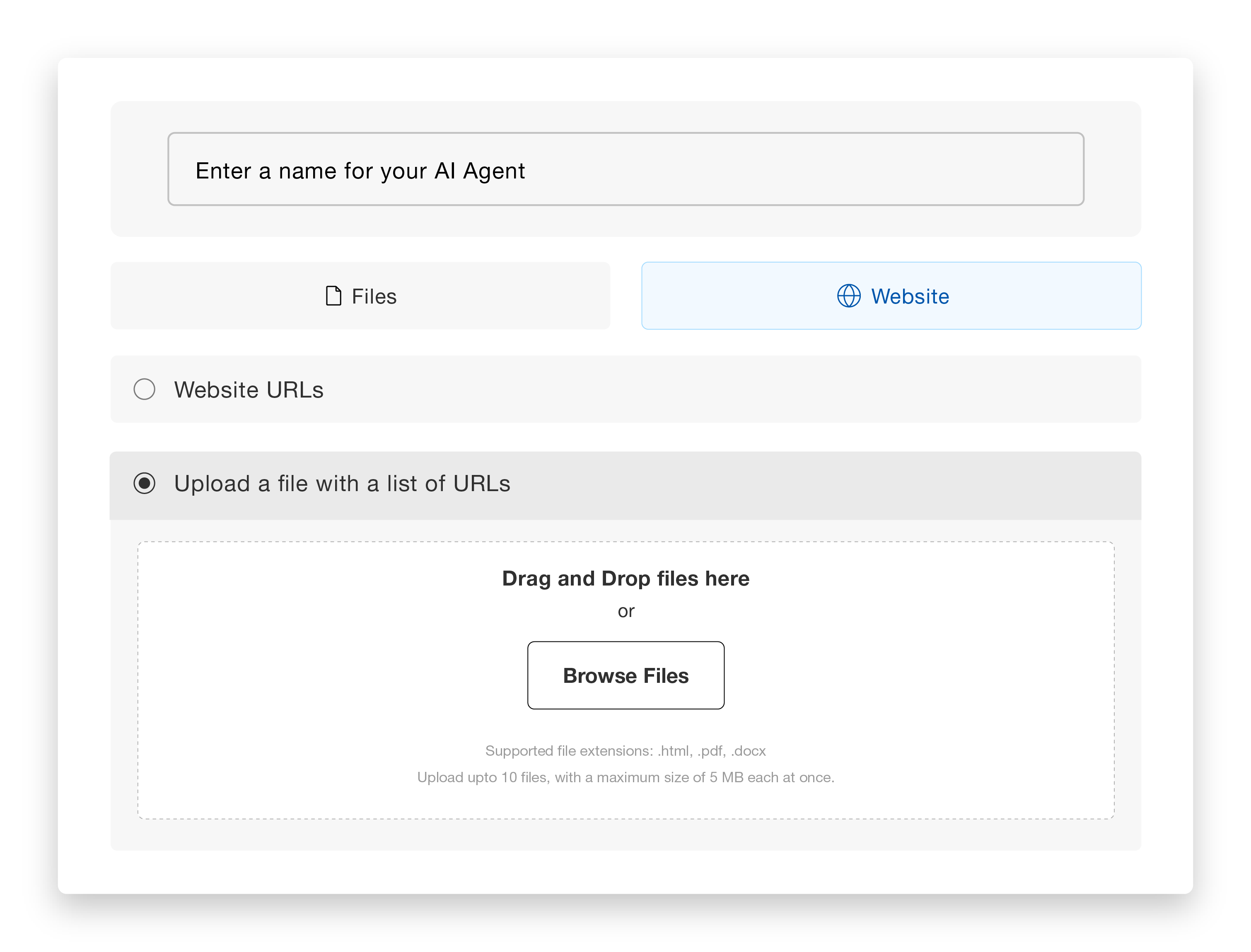
Task: Click the AI Agent name input field
Action: click(625, 168)
